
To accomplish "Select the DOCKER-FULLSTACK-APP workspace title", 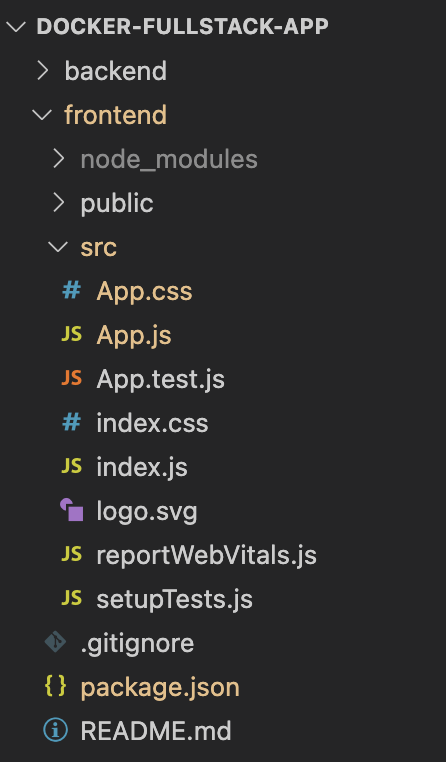I will 182,26.
